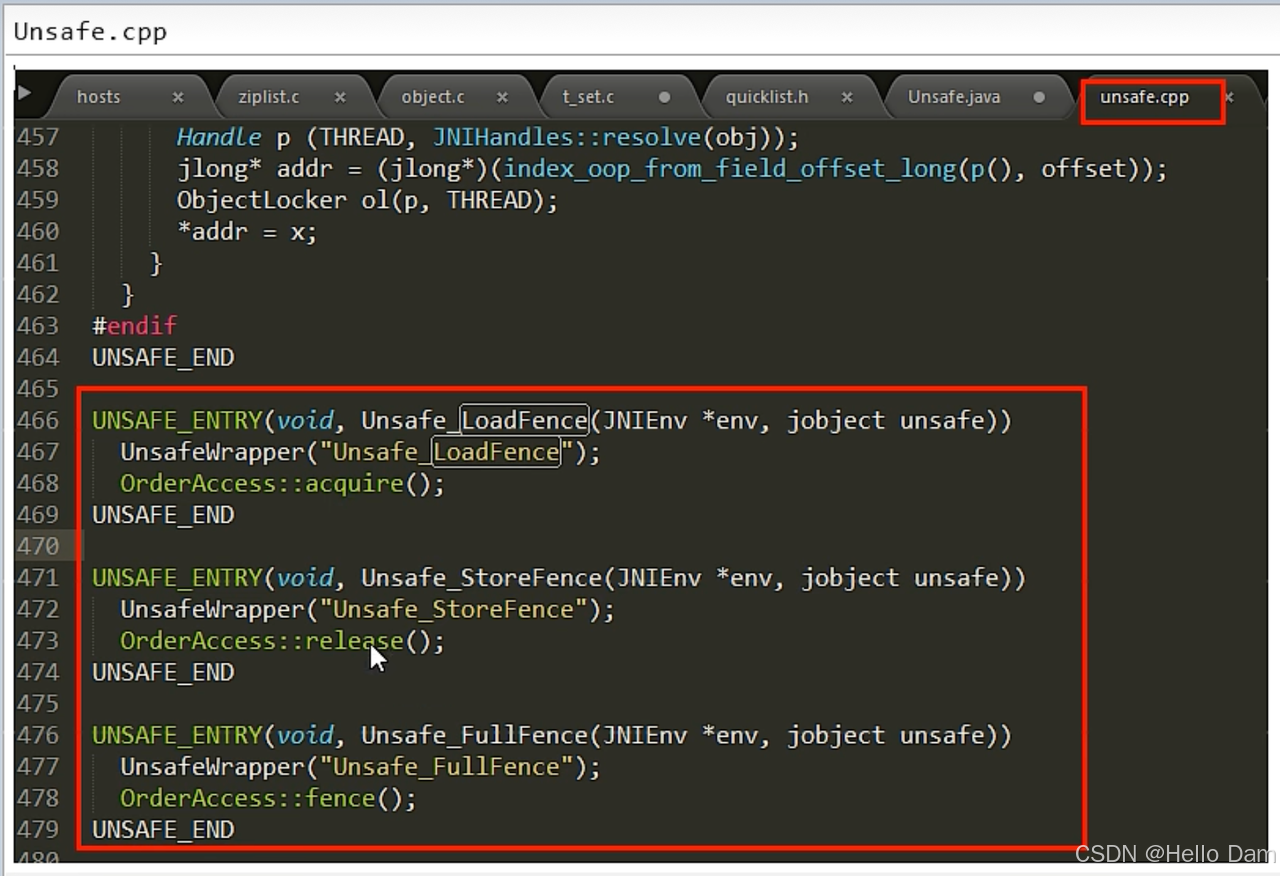1280x876 pixels.
Task: Click the #endif directive
Action: pyautogui.click(x=135, y=326)
